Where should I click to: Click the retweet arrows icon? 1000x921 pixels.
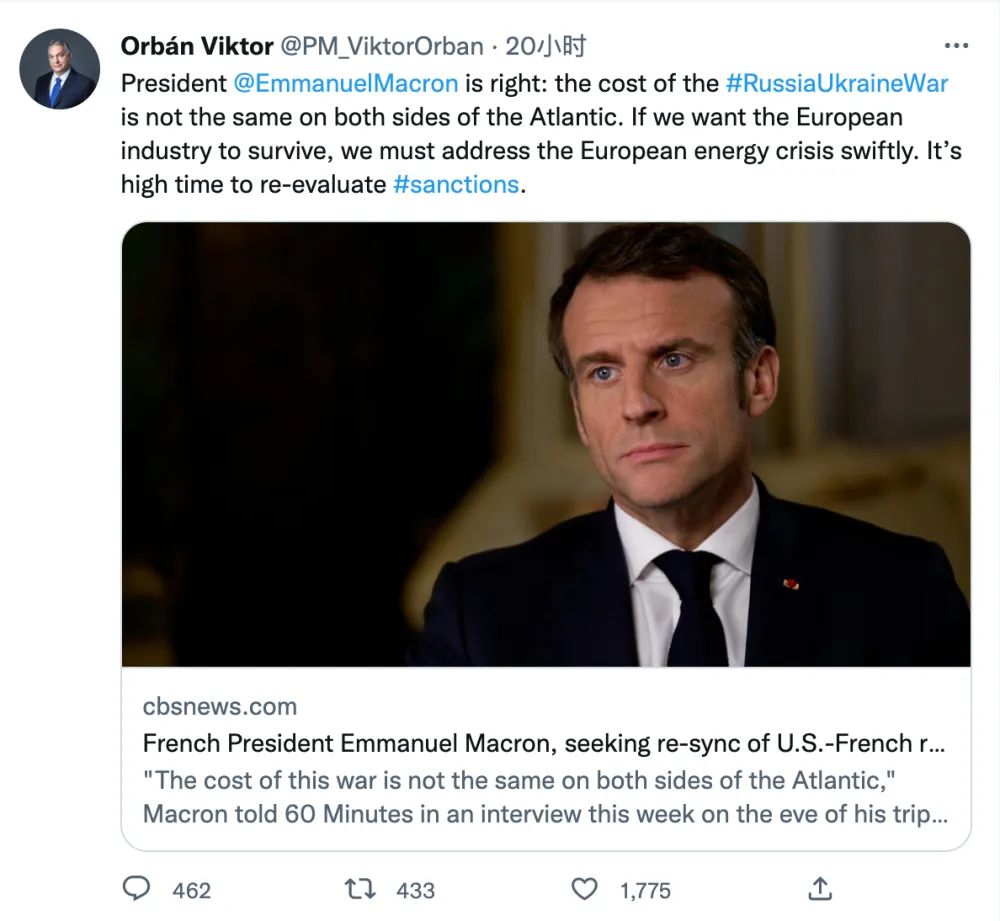tap(359, 888)
